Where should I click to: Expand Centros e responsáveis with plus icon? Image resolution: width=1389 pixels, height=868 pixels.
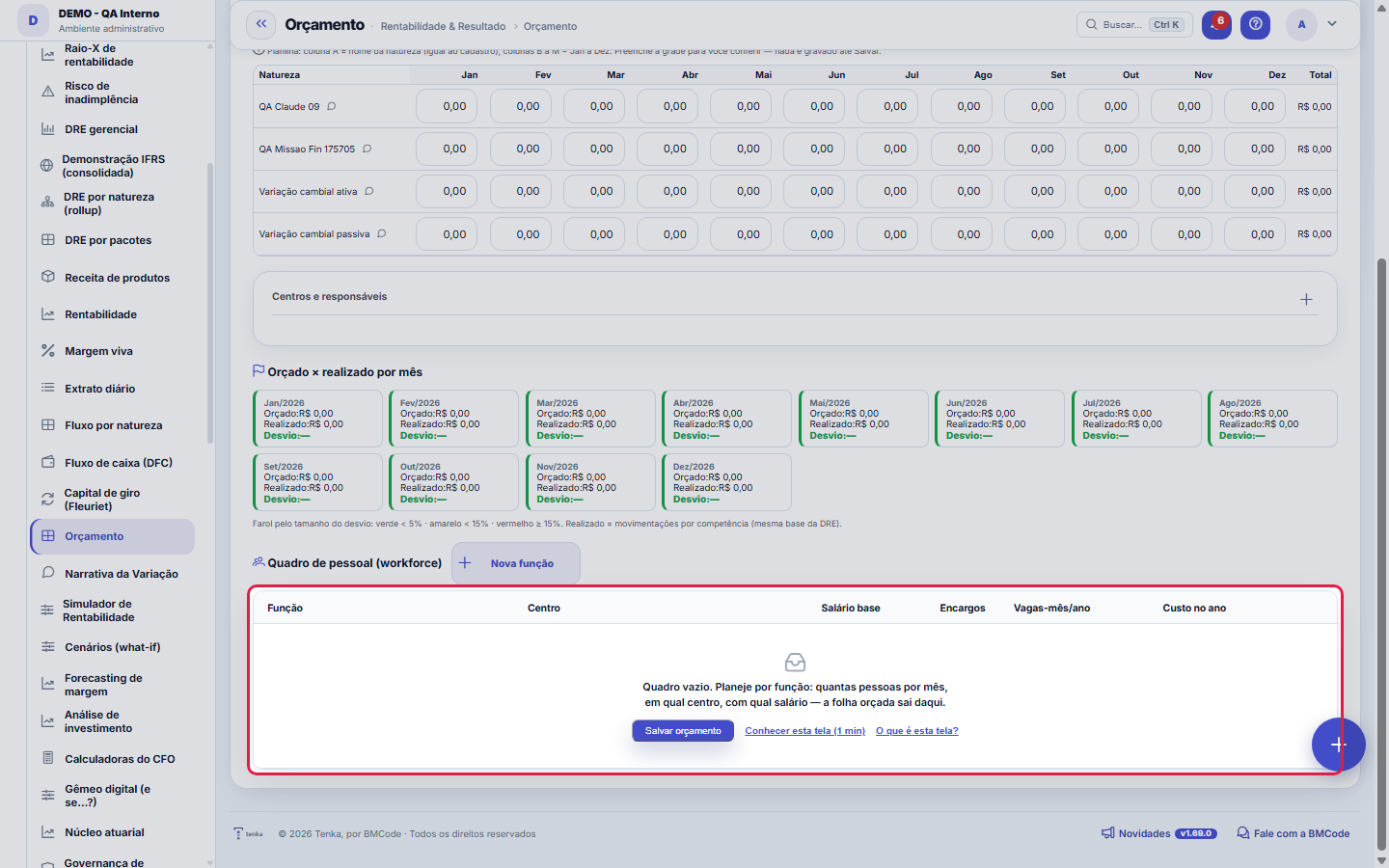click(1306, 299)
